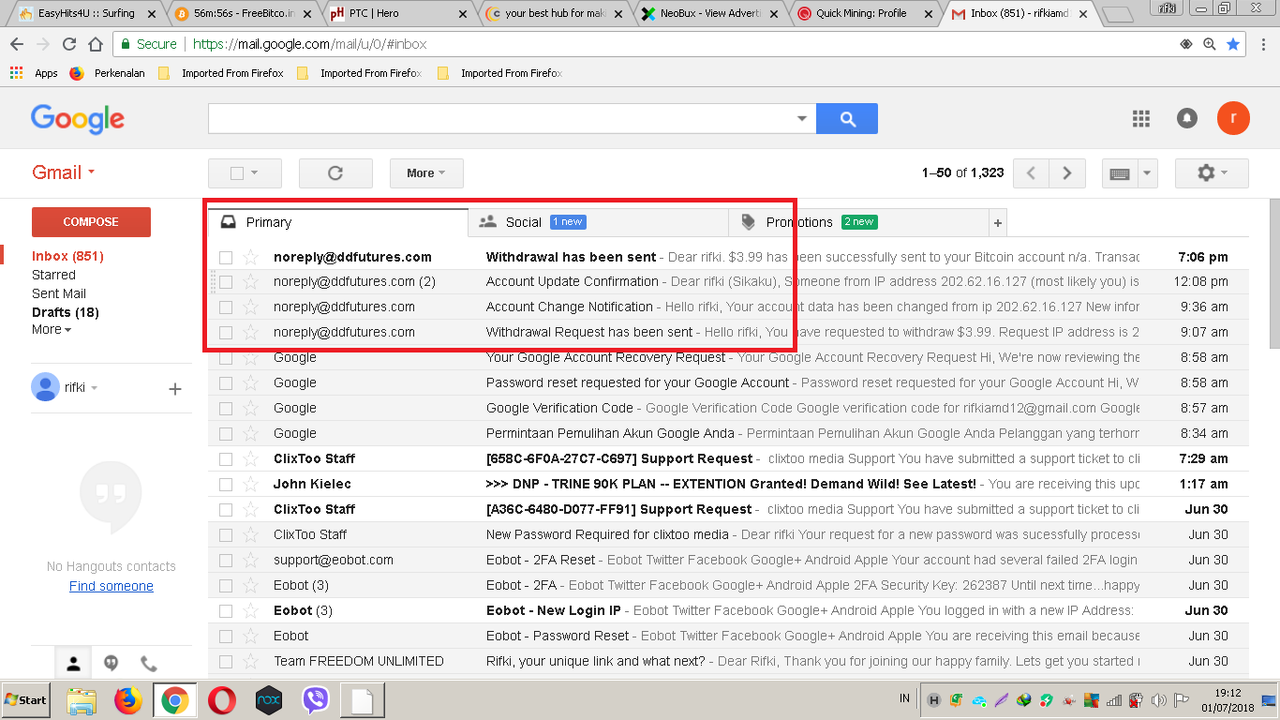Check box for New Password Required email
Viewport: 1280px width, 720px height.
[226, 535]
